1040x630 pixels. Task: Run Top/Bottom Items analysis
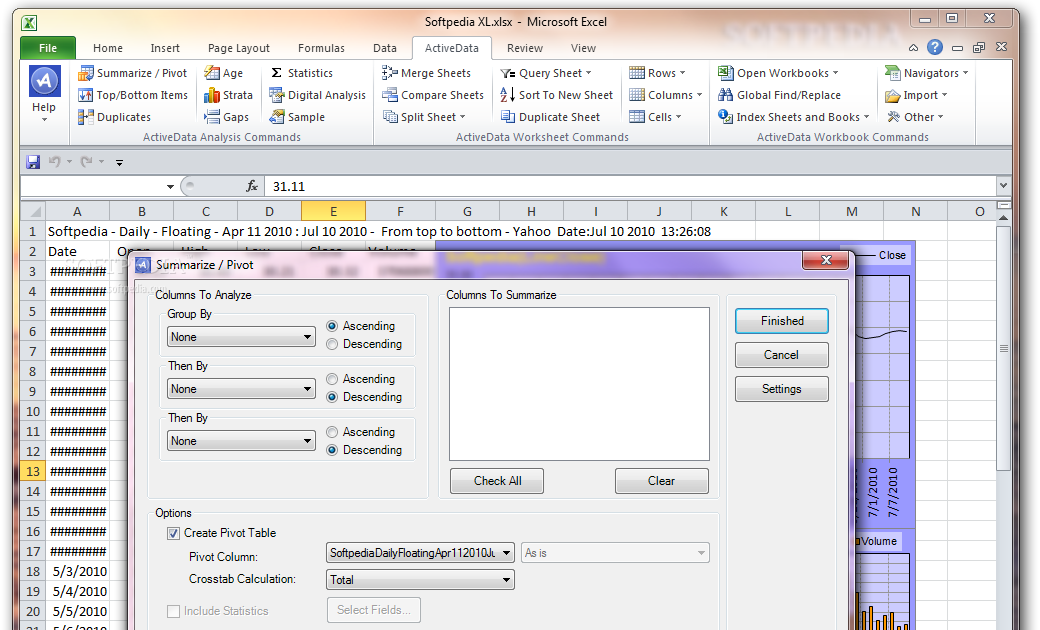[x=133, y=95]
